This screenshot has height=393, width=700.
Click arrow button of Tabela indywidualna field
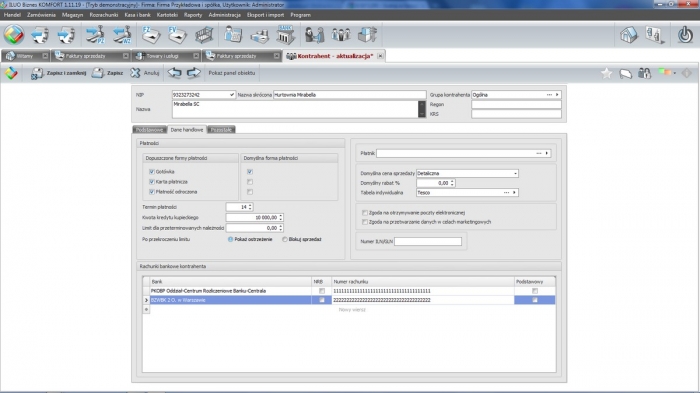click(514, 192)
